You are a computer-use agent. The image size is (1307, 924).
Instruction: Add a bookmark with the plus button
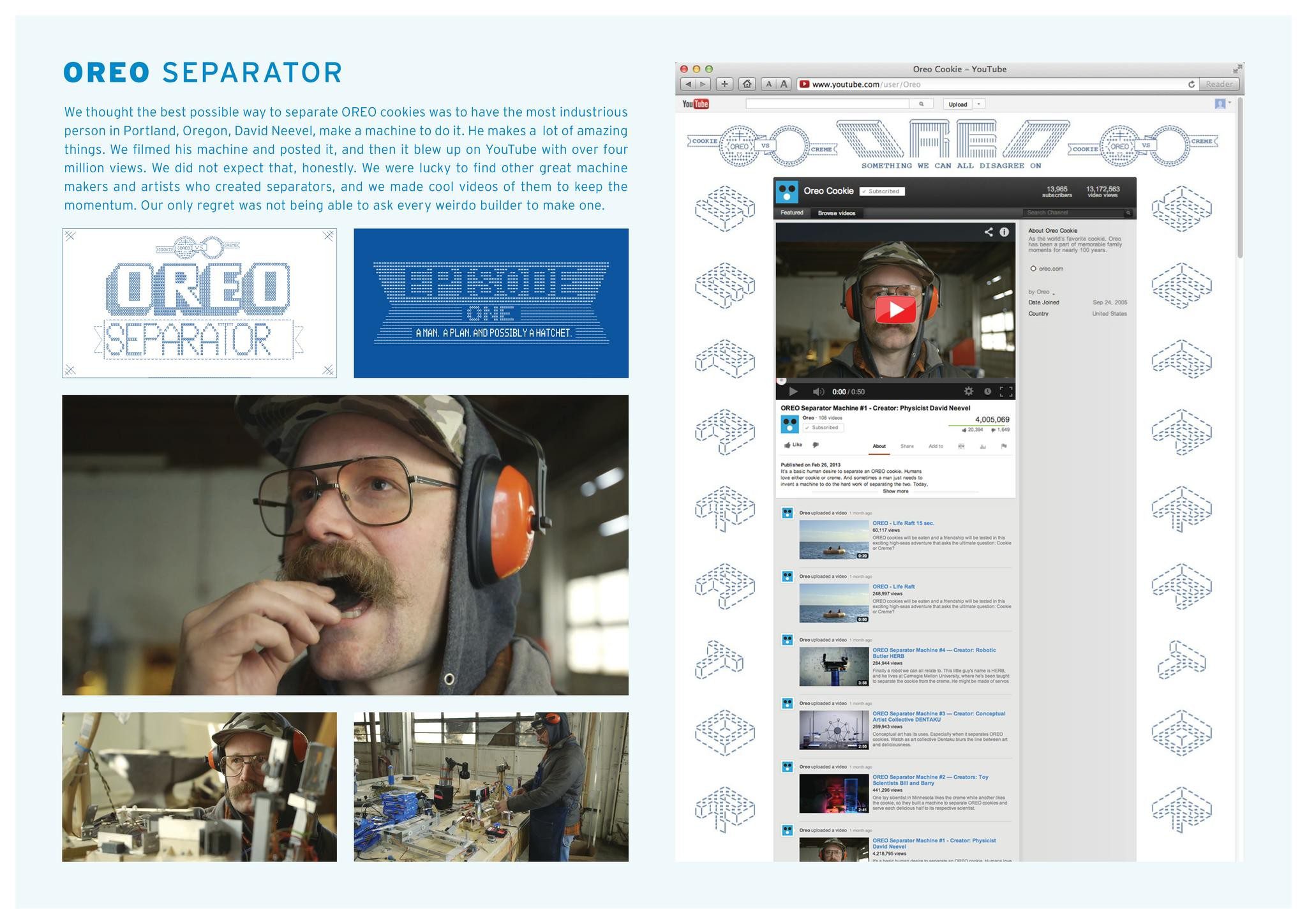(724, 84)
